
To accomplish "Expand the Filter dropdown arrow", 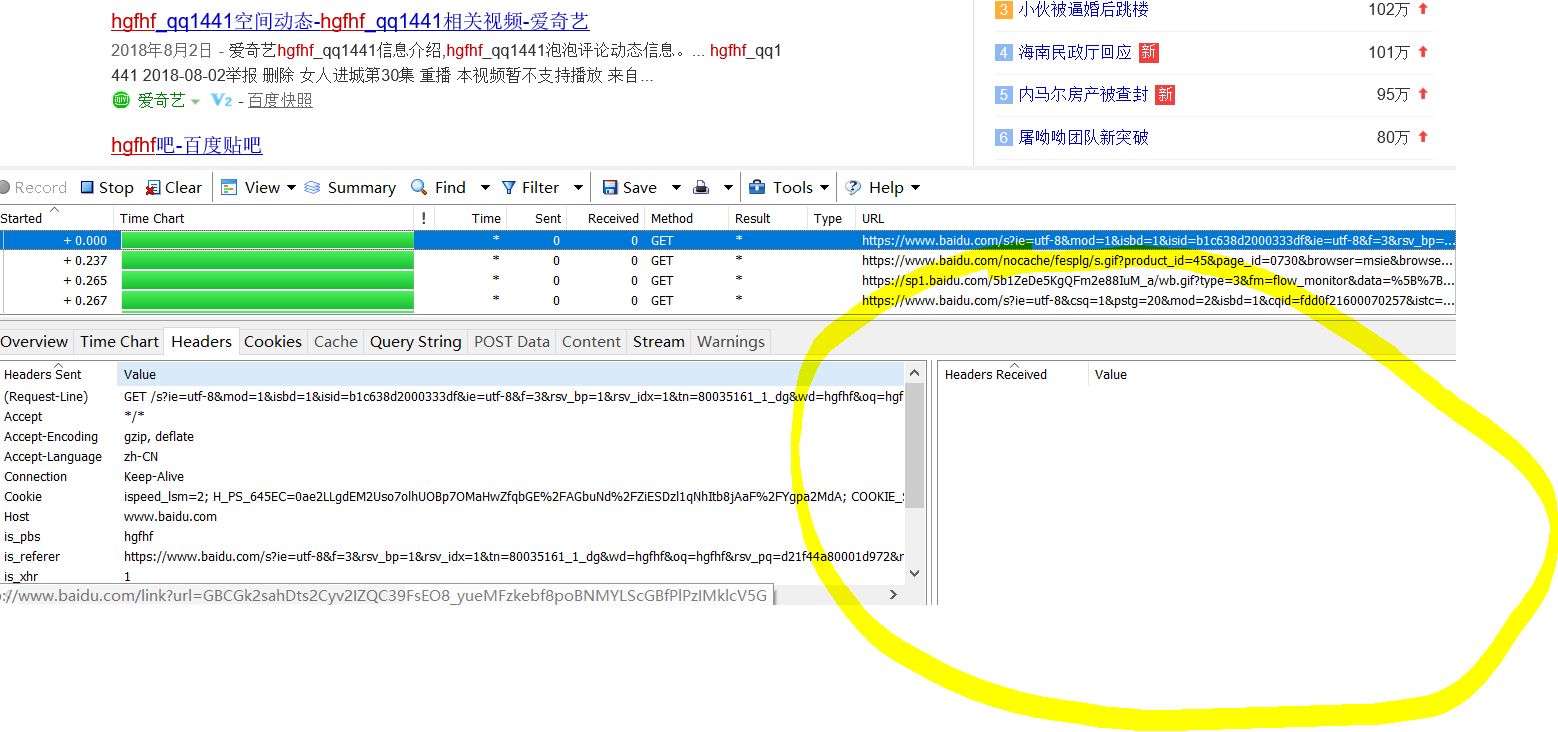I will 578,188.
